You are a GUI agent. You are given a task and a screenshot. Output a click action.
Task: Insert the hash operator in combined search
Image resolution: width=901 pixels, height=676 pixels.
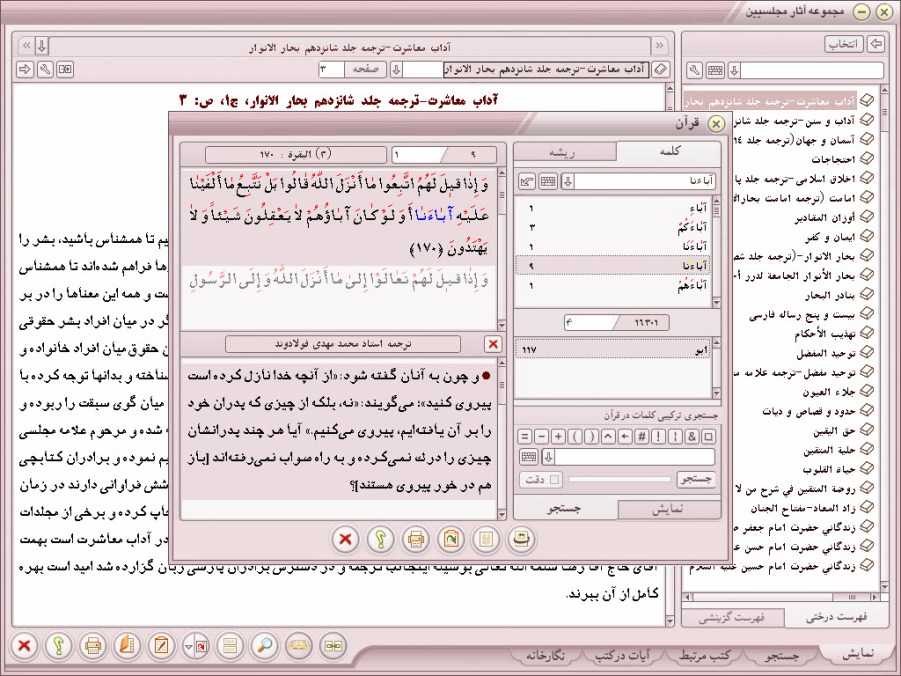coord(641,436)
